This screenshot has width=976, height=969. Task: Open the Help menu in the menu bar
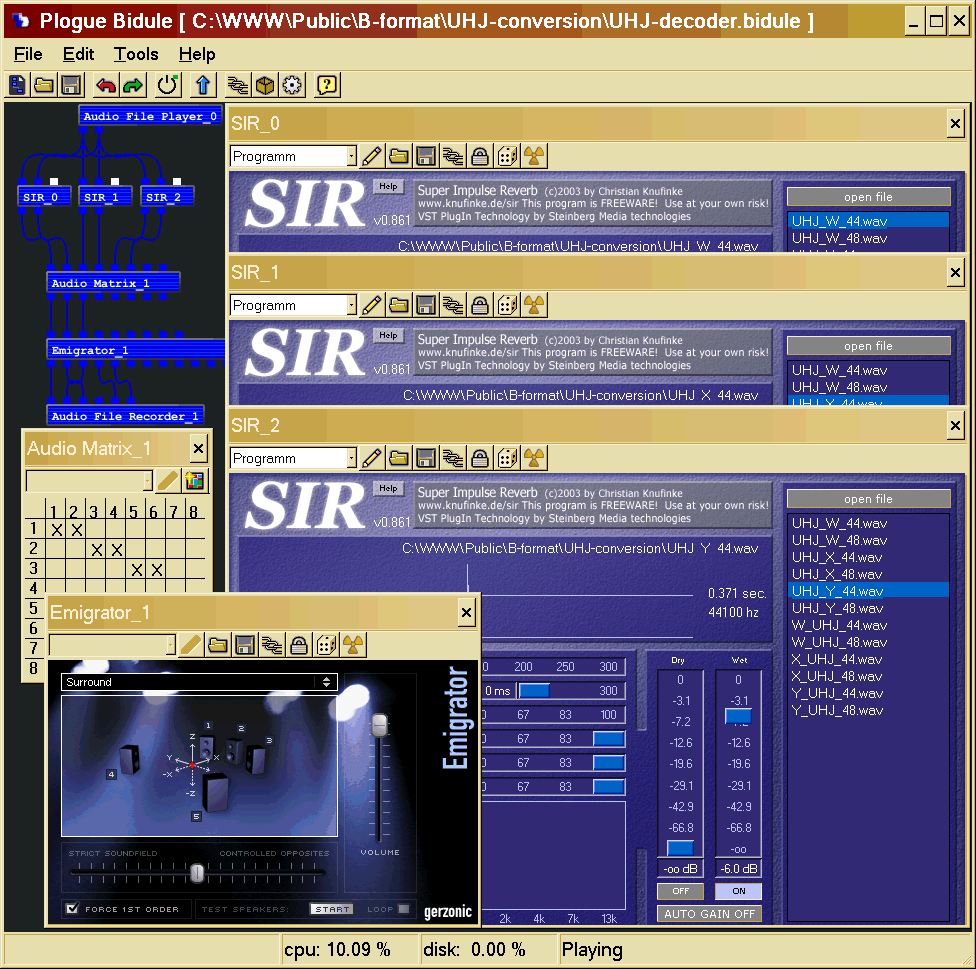197,54
